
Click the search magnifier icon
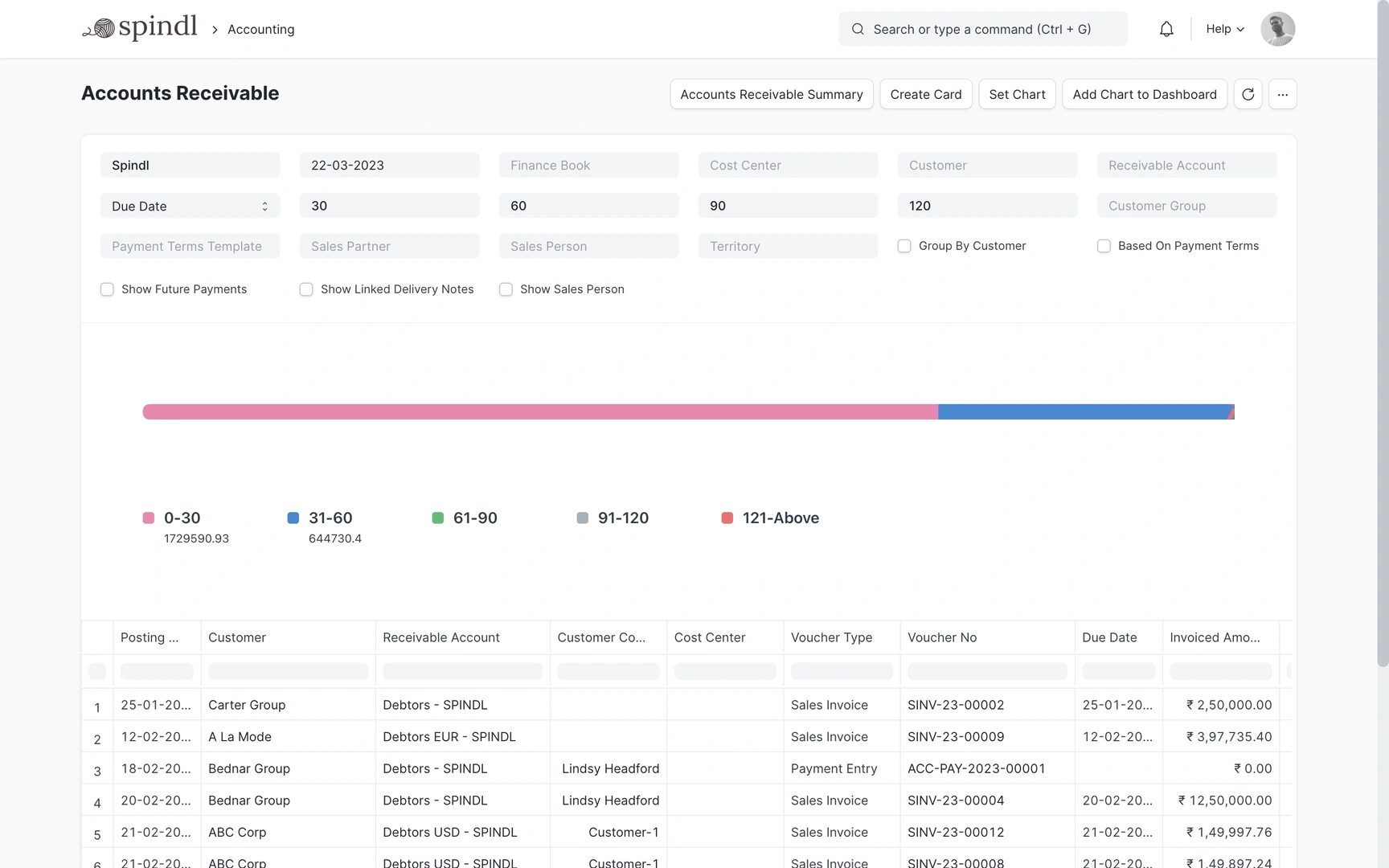point(858,29)
